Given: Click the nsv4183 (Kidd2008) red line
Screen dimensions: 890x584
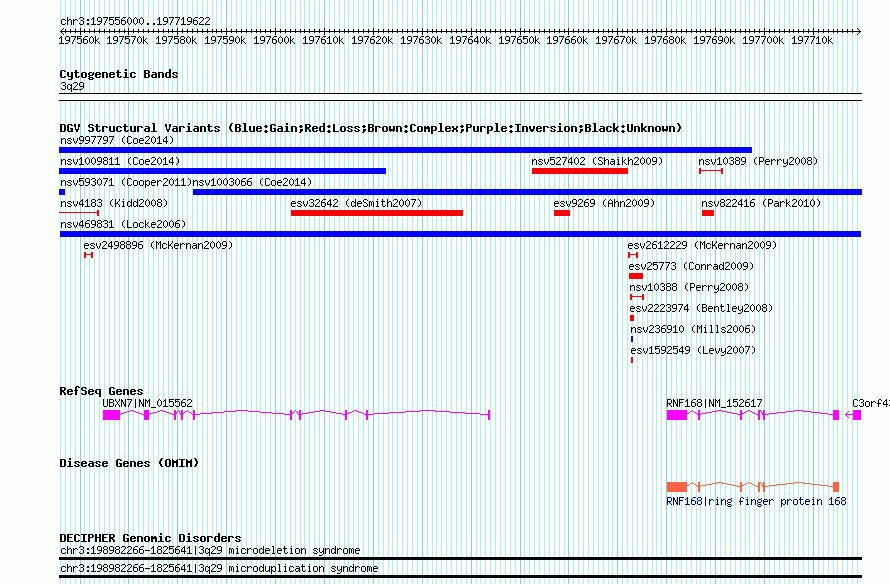Looking at the screenshot, I should click(x=79, y=213).
